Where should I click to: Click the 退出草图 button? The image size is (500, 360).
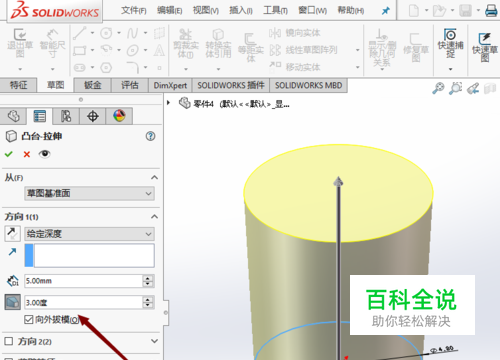(20, 43)
